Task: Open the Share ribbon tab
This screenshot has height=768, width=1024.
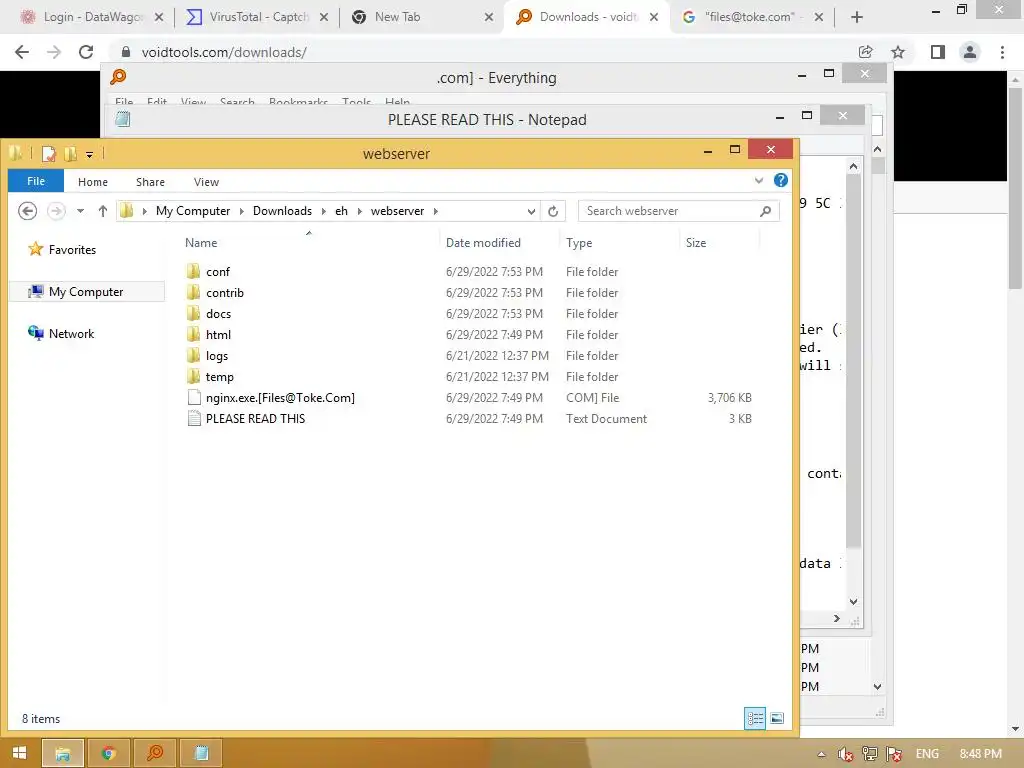Action: [150, 182]
